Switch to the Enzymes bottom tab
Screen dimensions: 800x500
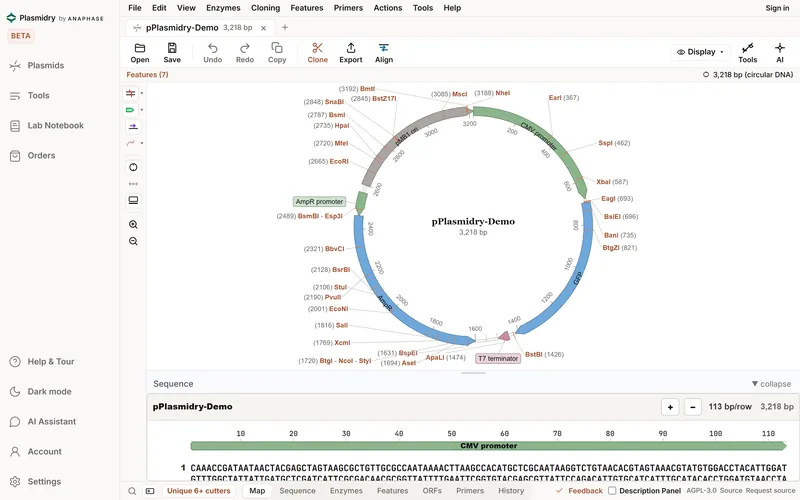346,491
